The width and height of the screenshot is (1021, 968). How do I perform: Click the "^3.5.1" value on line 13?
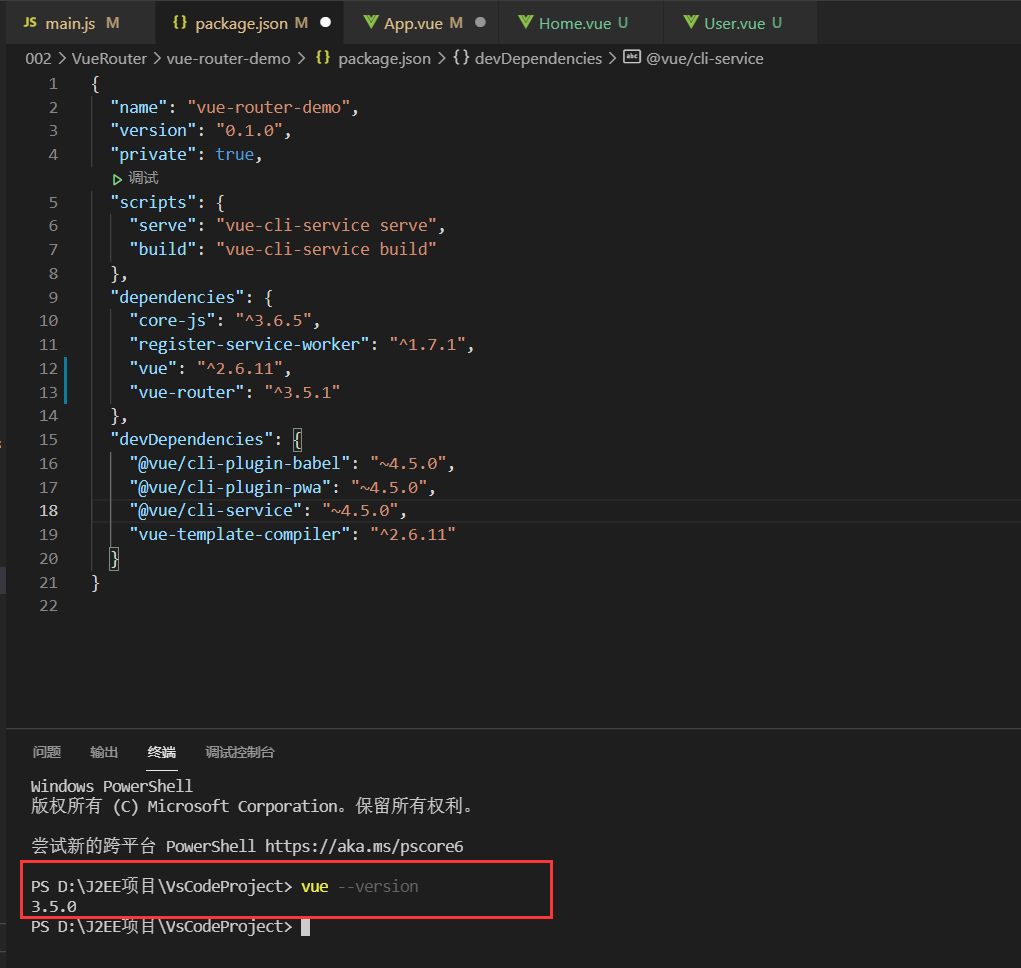(x=302, y=393)
